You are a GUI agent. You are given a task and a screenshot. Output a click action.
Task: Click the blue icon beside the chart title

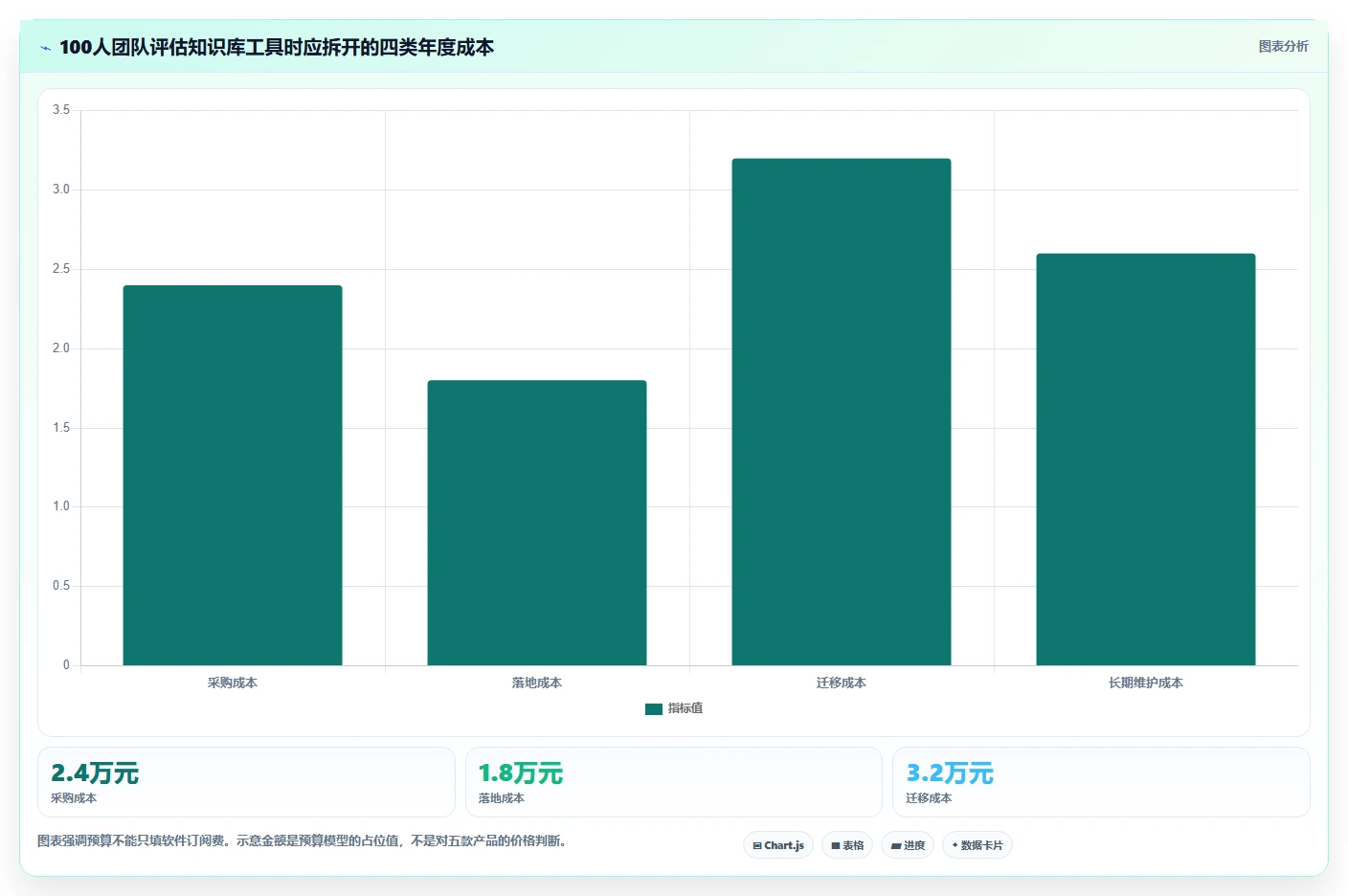click(x=45, y=48)
